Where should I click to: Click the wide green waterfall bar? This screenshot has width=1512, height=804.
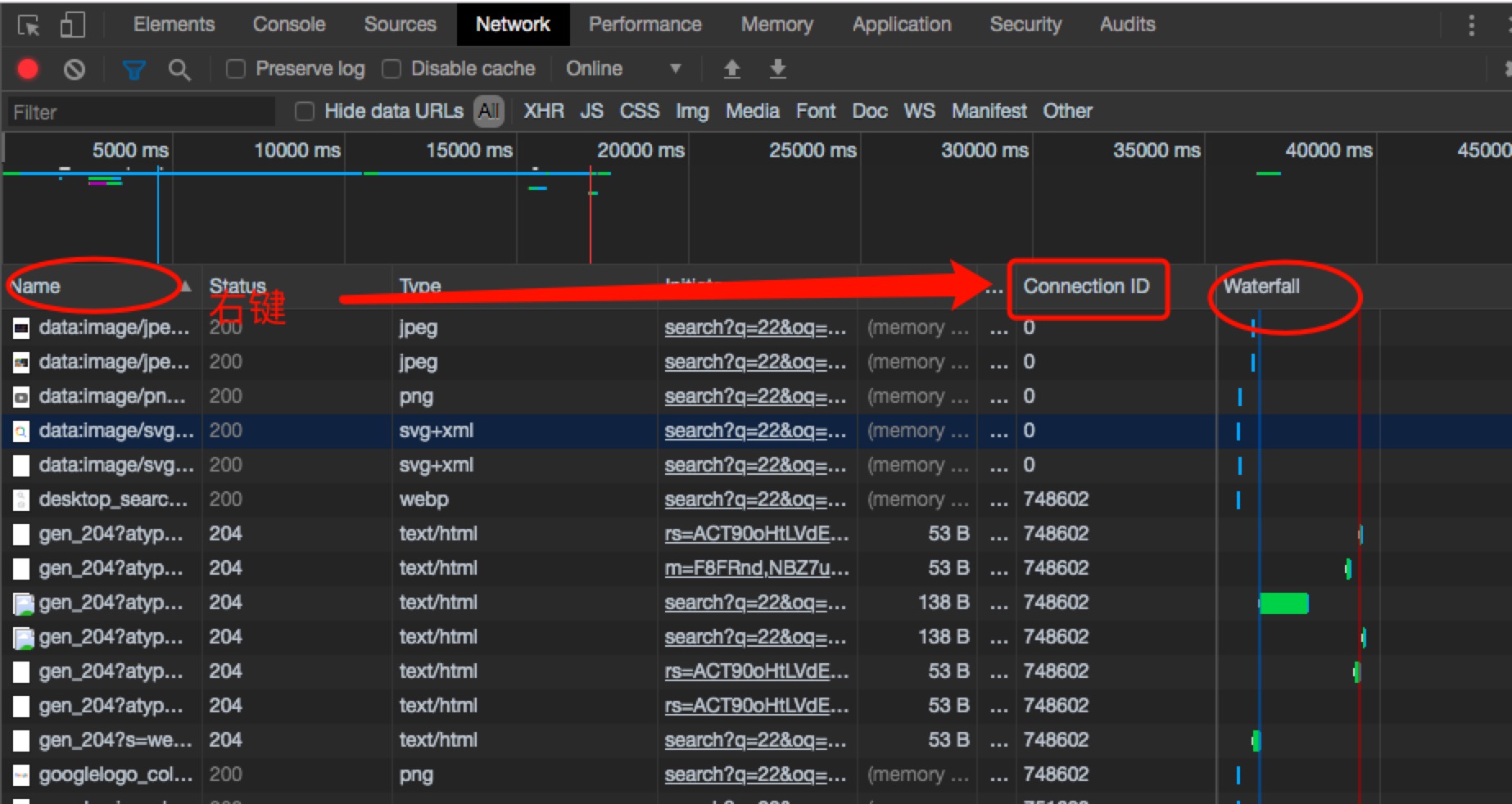(x=1283, y=603)
